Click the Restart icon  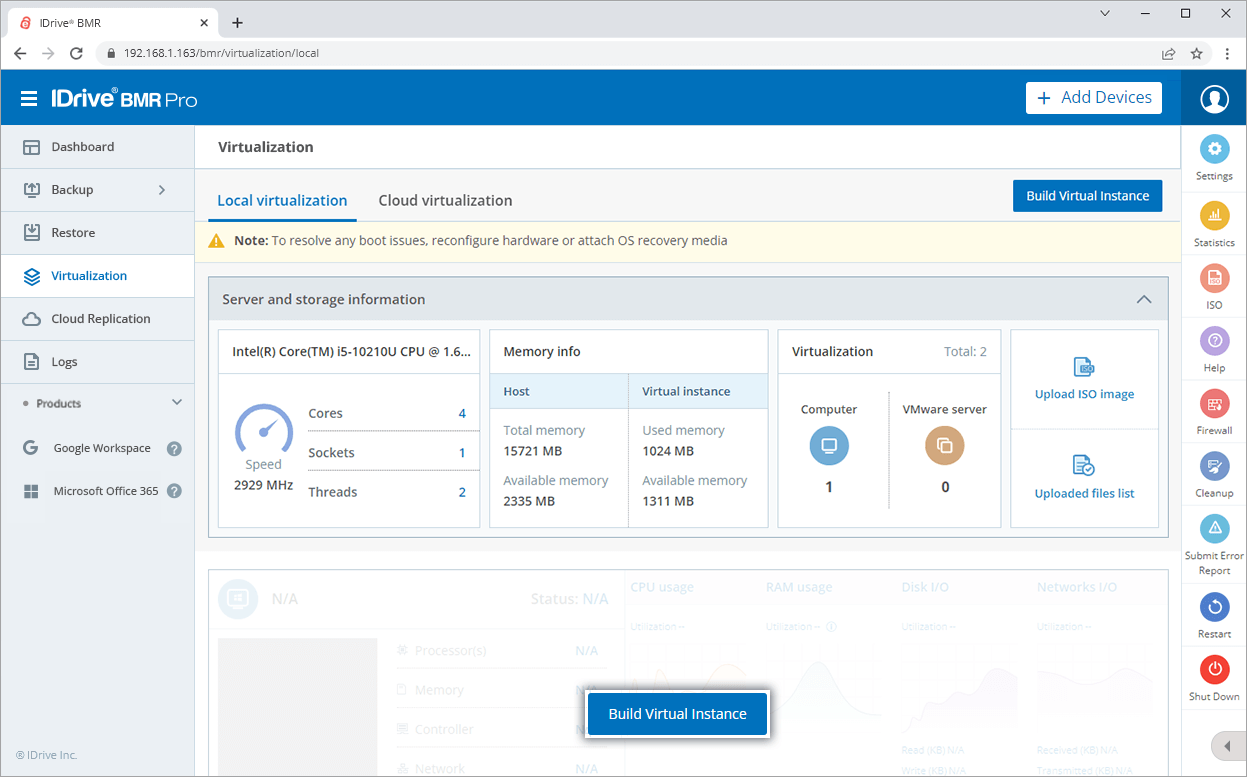pyautogui.click(x=1214, y=607)
